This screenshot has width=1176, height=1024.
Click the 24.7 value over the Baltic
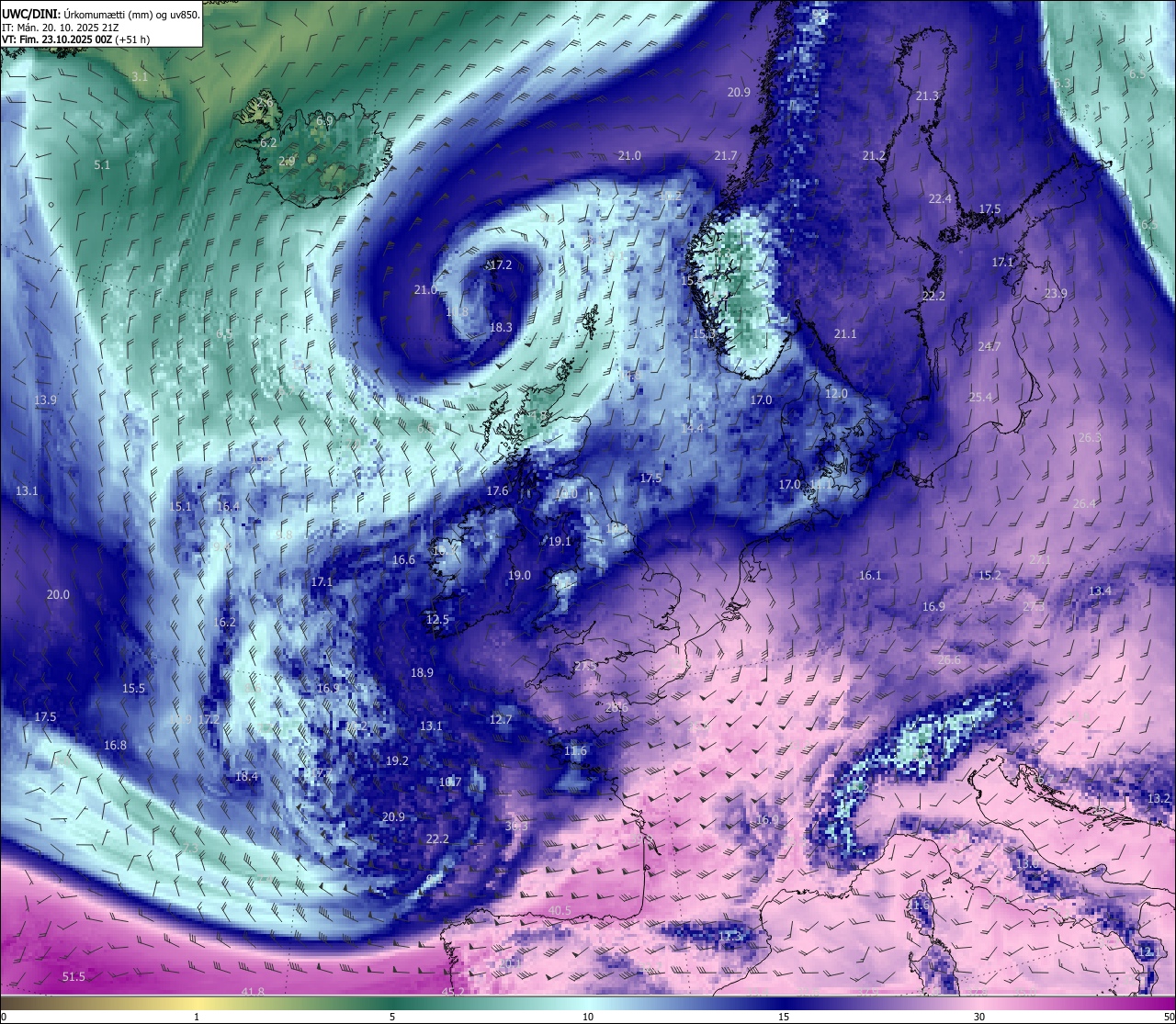tap(989, 346)
